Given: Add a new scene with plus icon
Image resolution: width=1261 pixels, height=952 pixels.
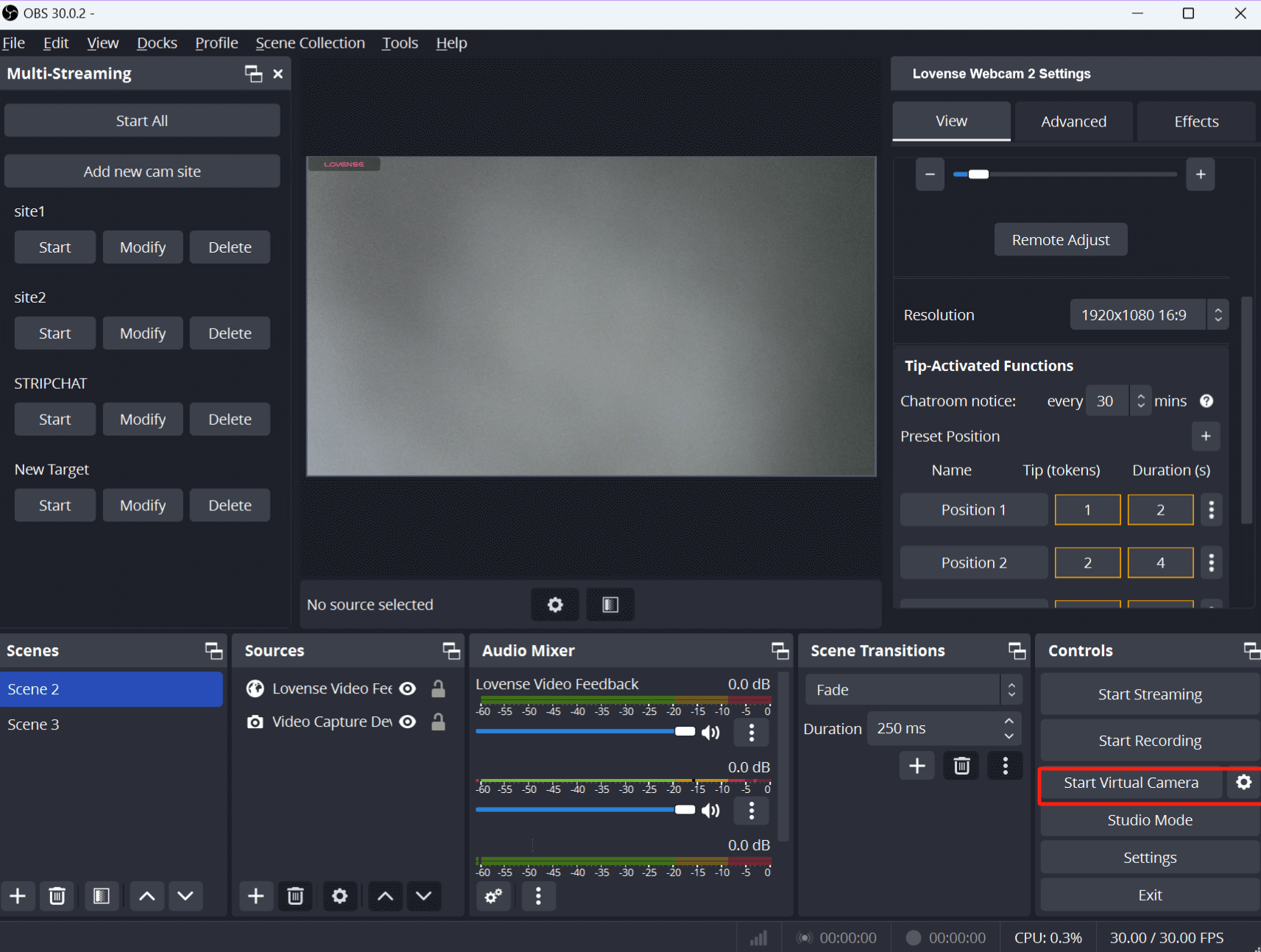Looking at the screenshot, I should tap(18, 896).
